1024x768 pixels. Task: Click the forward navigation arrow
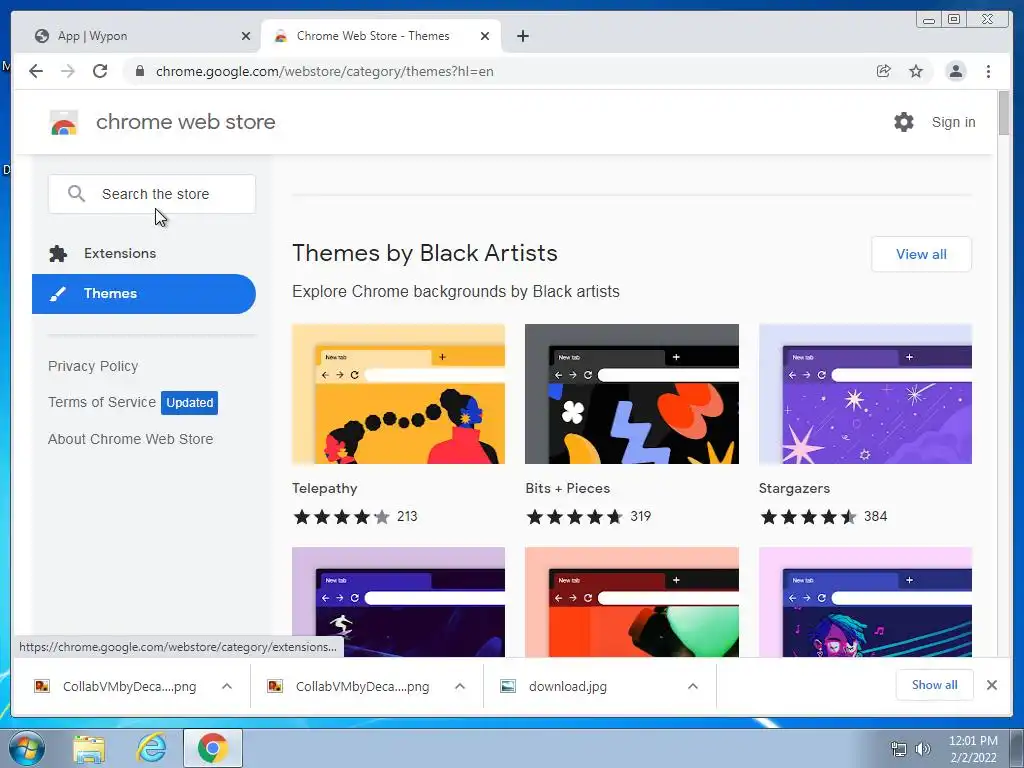tap(68, 71)
